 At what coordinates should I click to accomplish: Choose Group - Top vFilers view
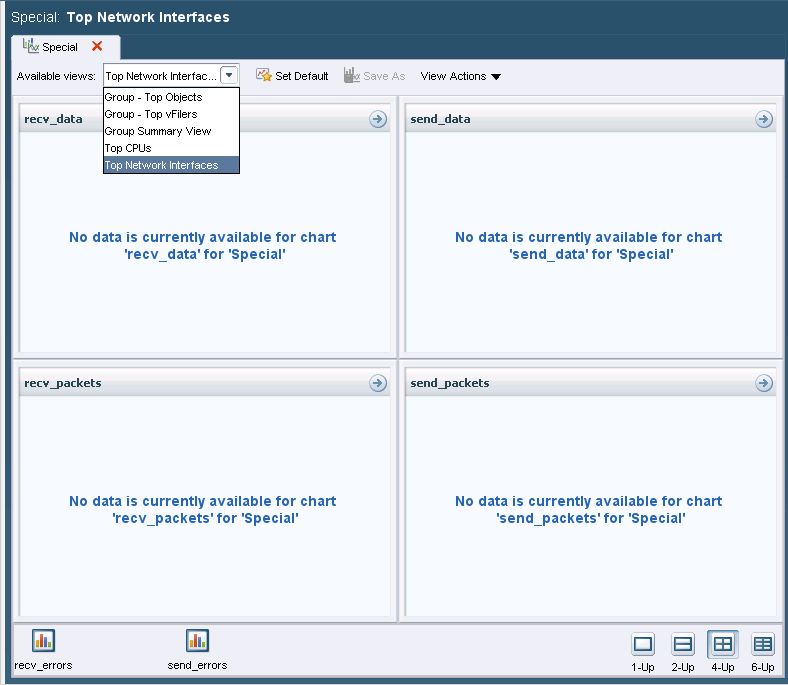171,114
